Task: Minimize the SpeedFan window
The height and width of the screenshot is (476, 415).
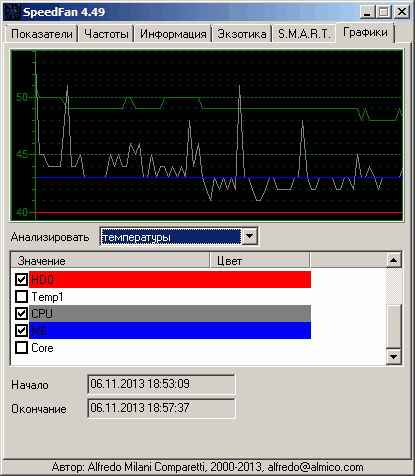Action: pos(367,12)
